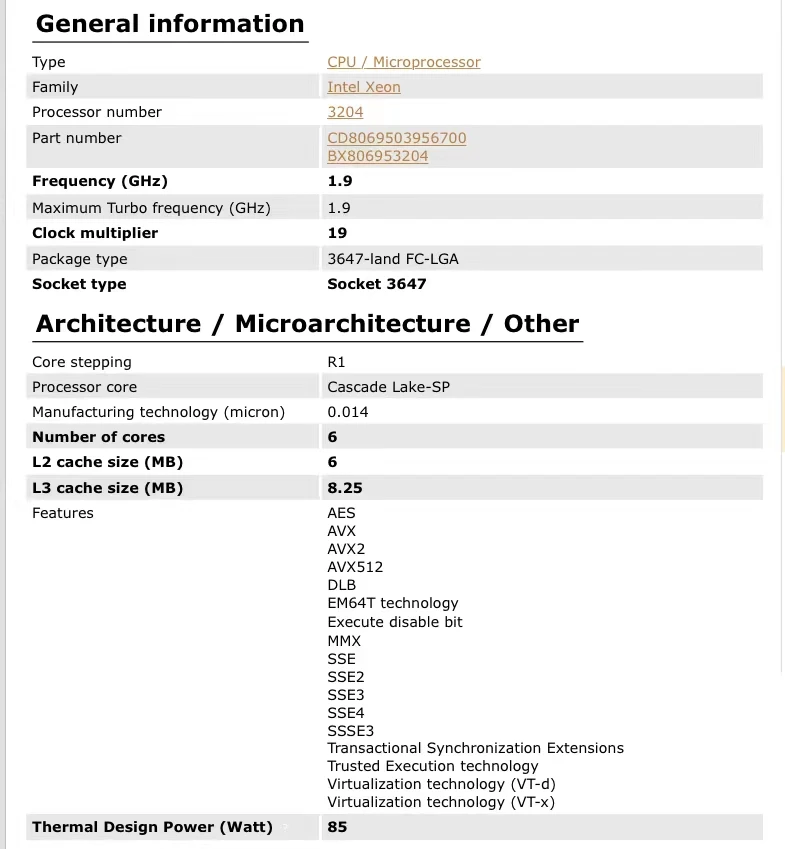Open the CPU / Microprocessor link
Screen dimensions: 785x849
(x=403, y=62)
